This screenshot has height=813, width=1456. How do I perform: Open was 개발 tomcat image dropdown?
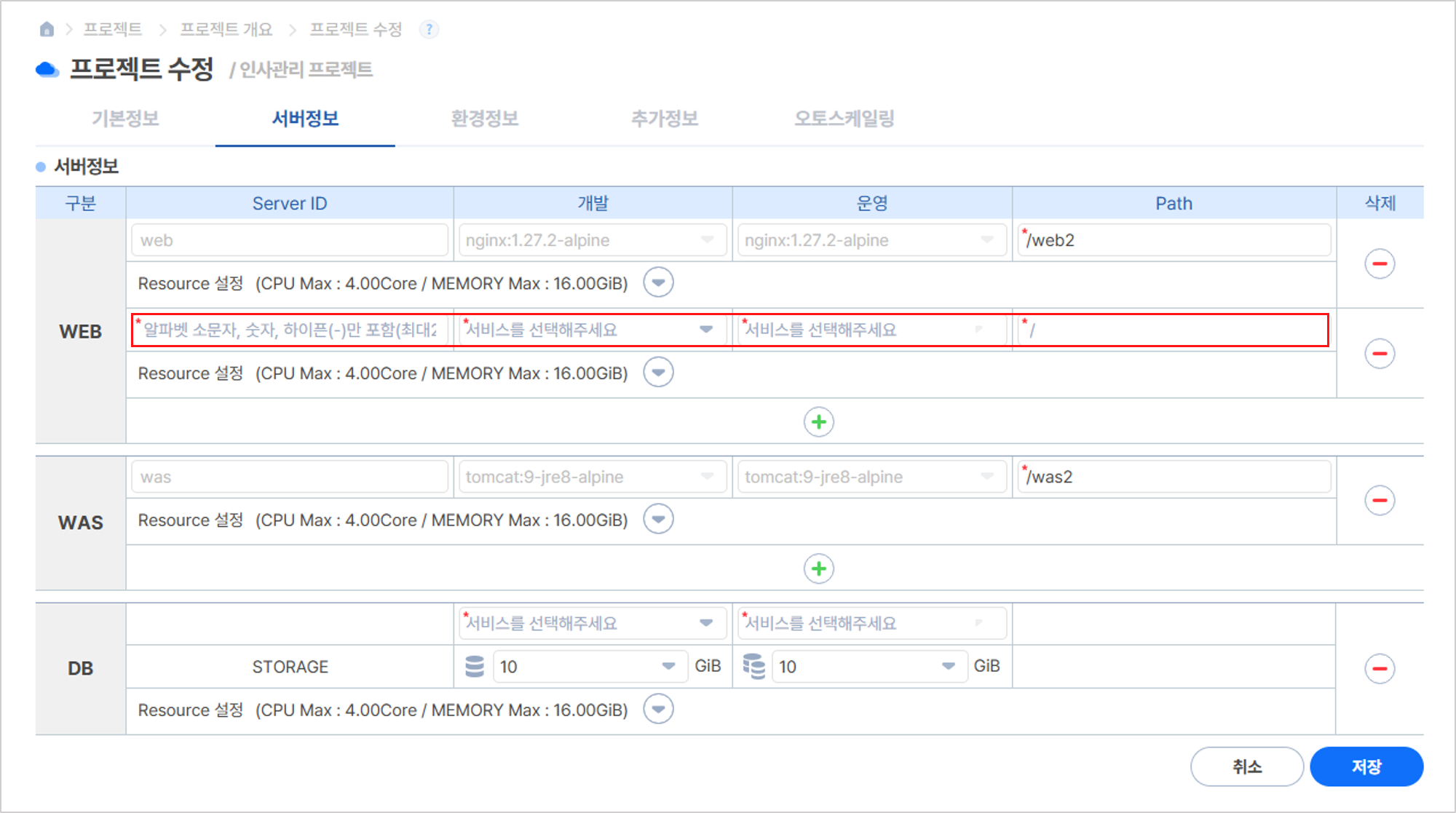coord(591,477)
